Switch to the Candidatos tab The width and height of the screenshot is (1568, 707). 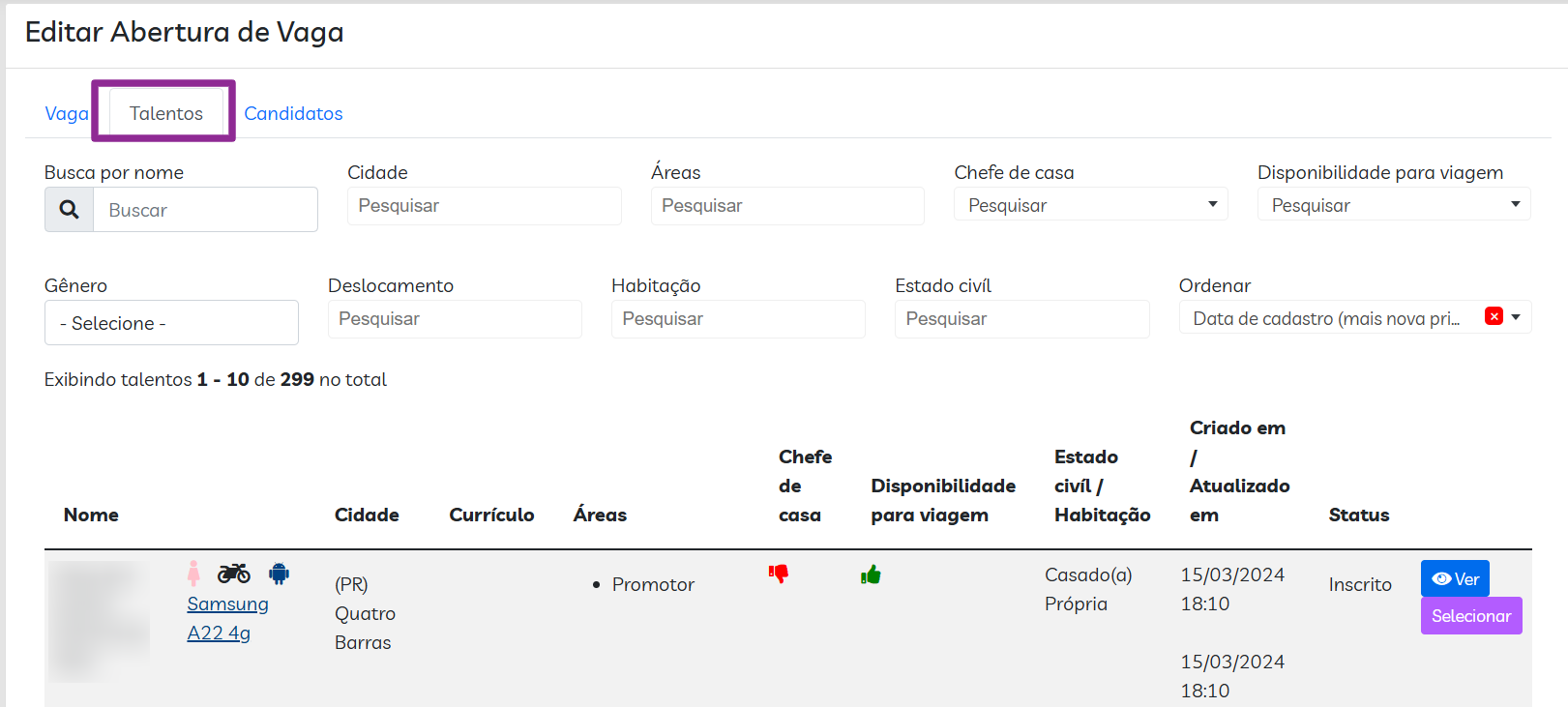(x=293, y=113)
